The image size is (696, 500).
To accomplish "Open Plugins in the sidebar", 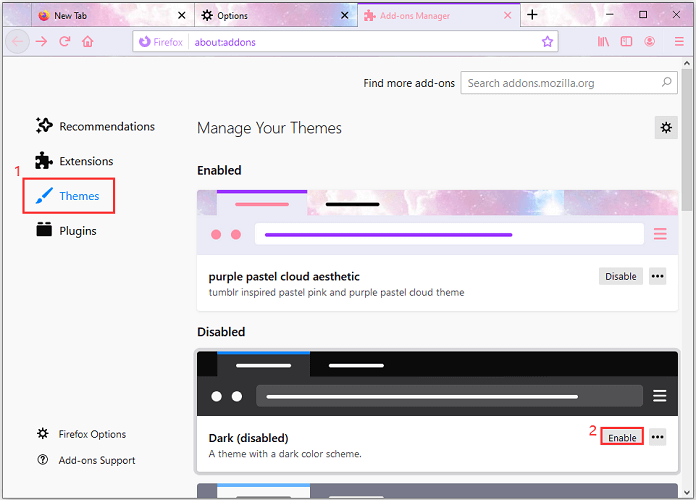I will [x=66, y=230].
